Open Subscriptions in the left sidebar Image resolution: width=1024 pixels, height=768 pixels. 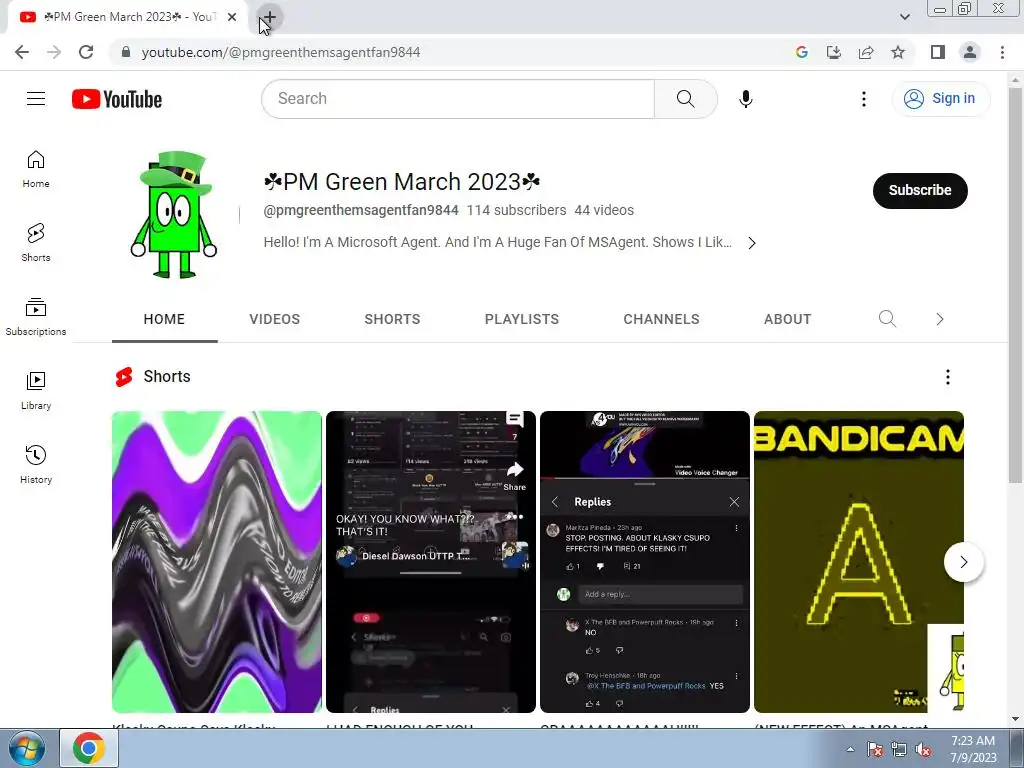[x=36, y=317]
